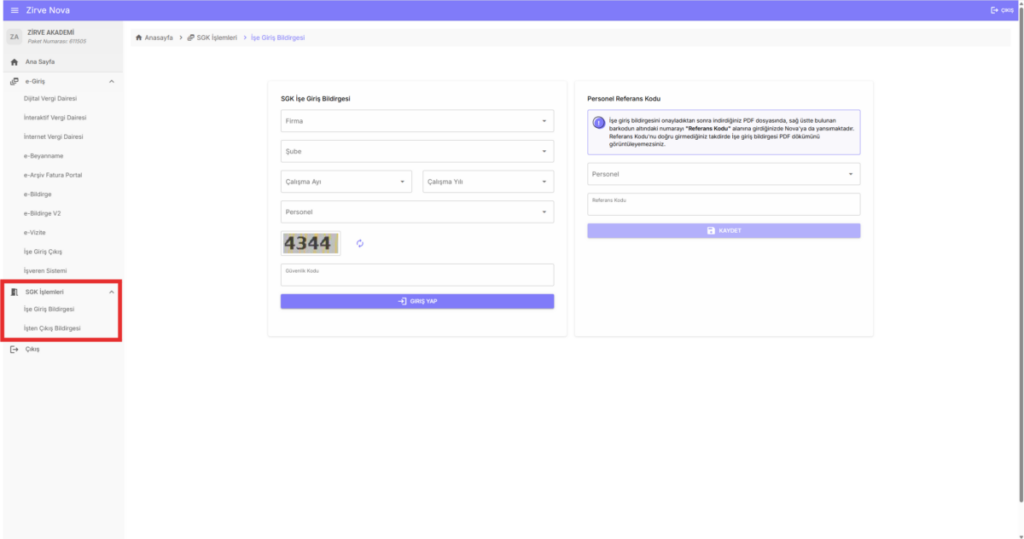Click the KAYDET button

[x=724, y=231]
